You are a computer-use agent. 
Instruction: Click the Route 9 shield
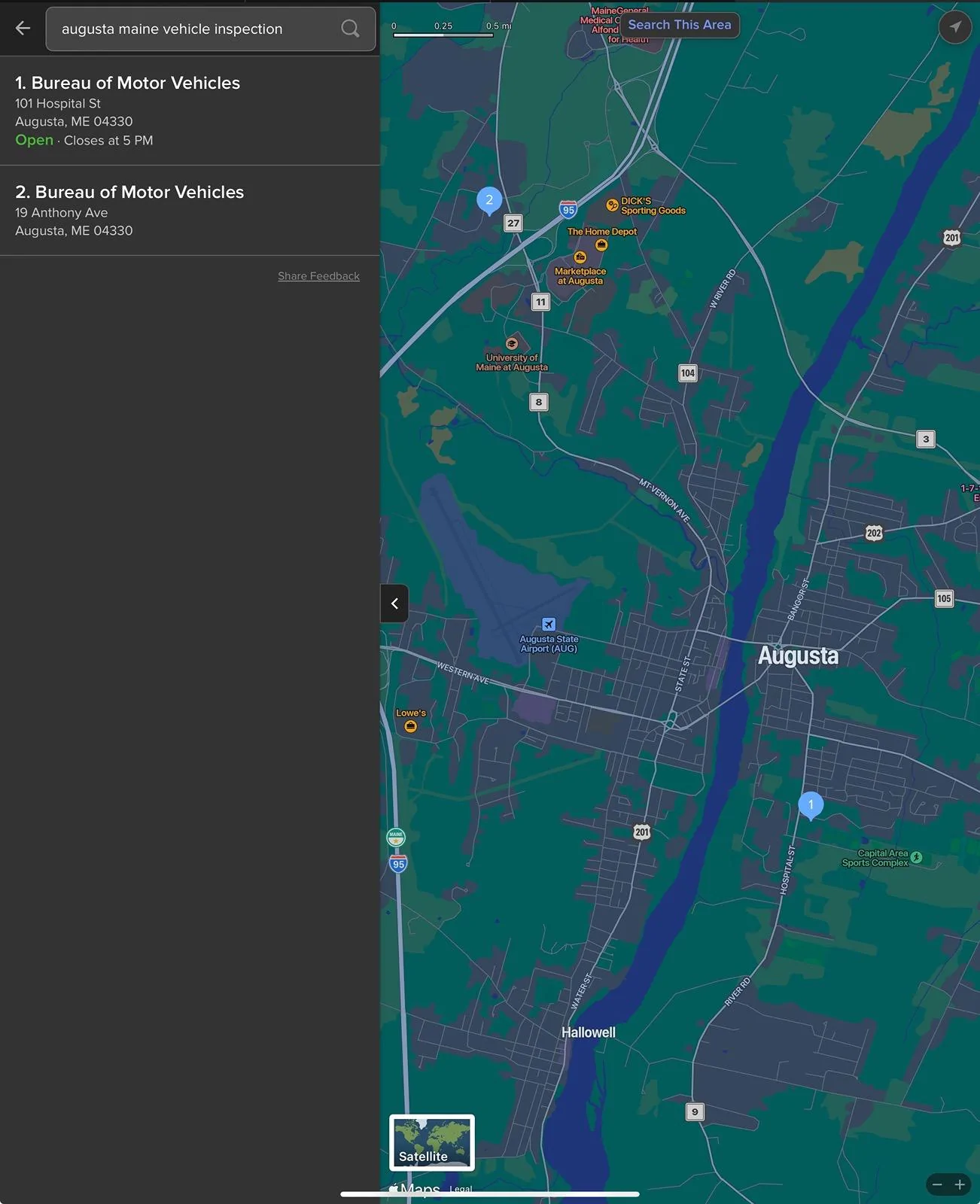[x=695, y=1111]
